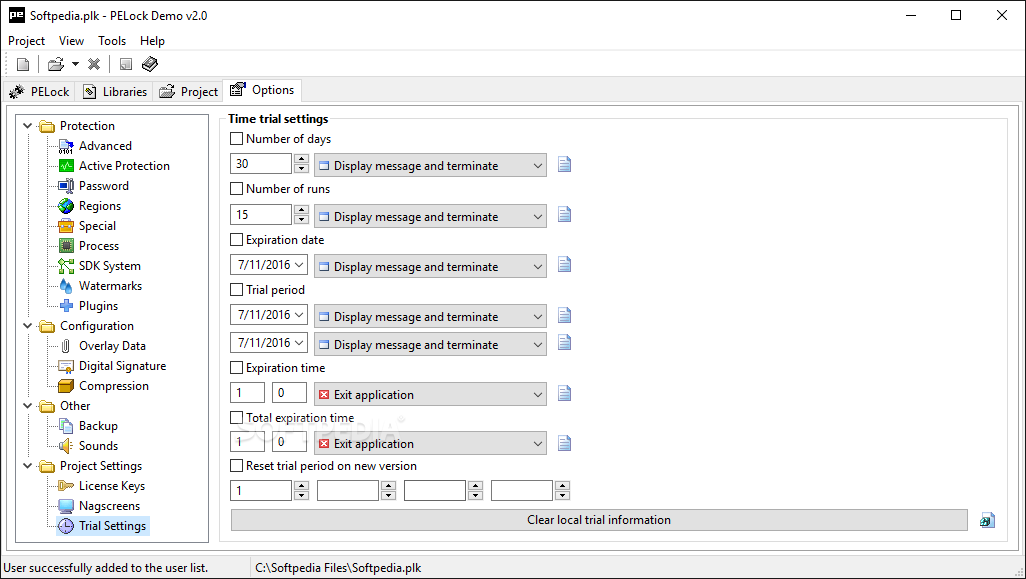Image resolution: width=1026 pixels, height=579 pixels.
Task: Open the Help menu
Action: pyautogui.click(x=152, y=41)
